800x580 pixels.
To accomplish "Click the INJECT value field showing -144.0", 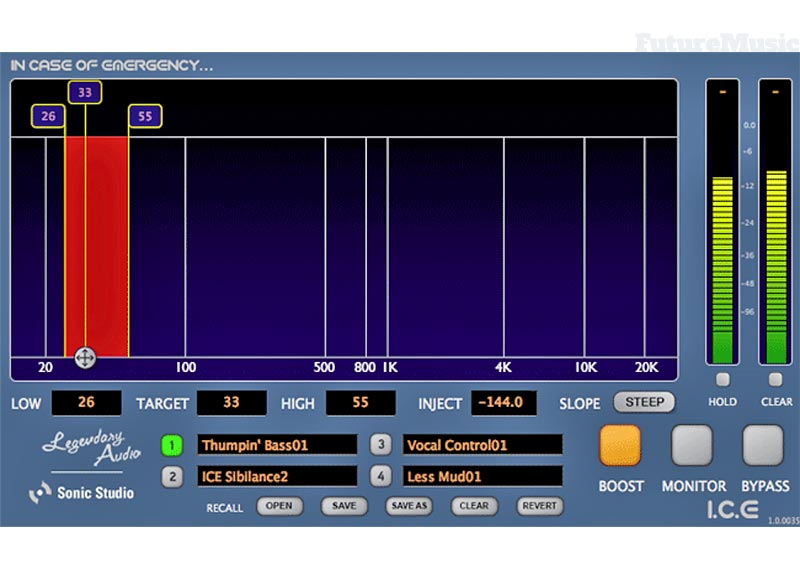I will [503, 402].
